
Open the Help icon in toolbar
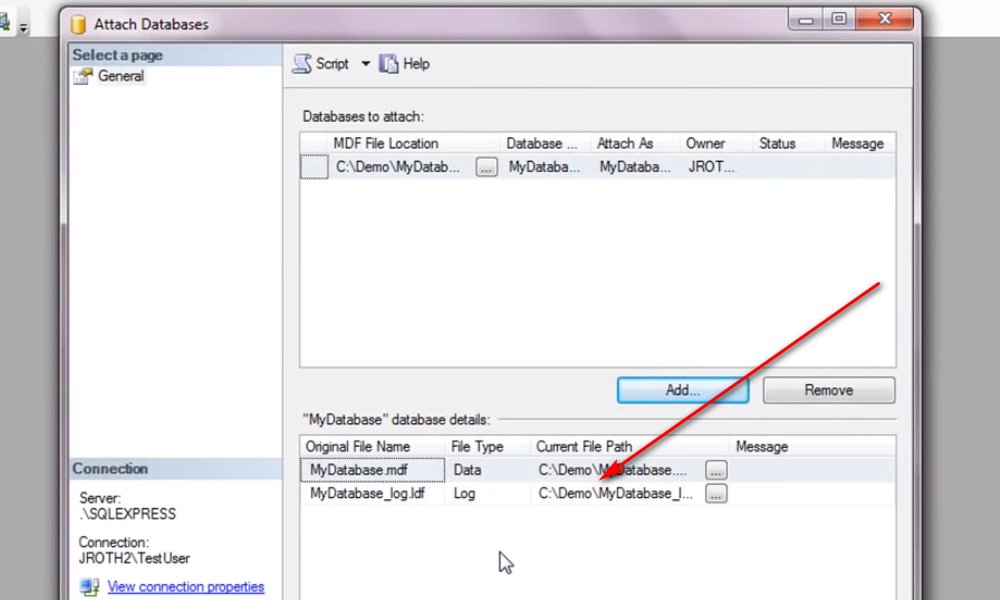389,64
